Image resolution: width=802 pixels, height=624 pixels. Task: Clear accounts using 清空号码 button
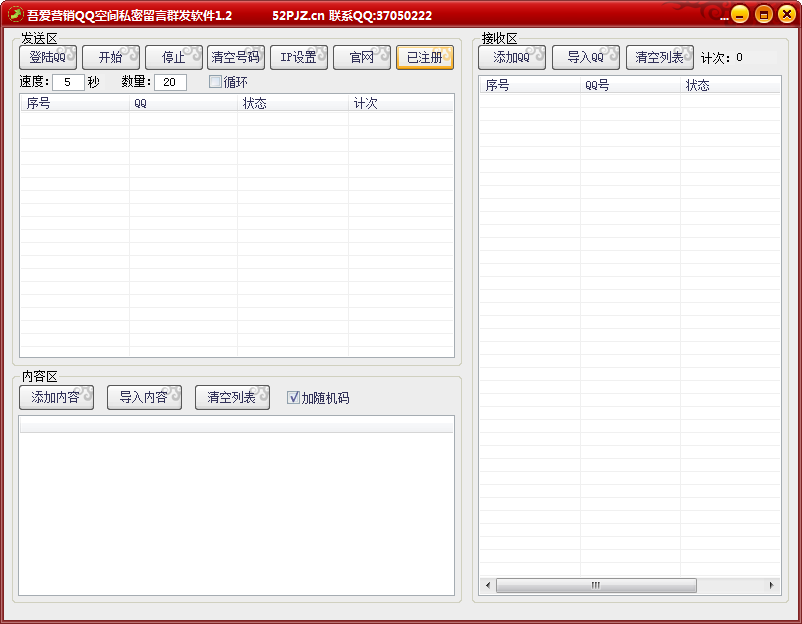pyautogui.click(x=235, y=57)
